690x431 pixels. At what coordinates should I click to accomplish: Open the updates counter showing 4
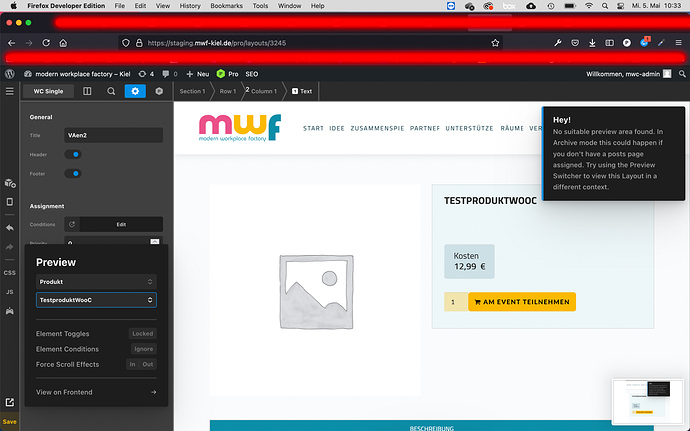pyautogui.click(x=146, y=74)
